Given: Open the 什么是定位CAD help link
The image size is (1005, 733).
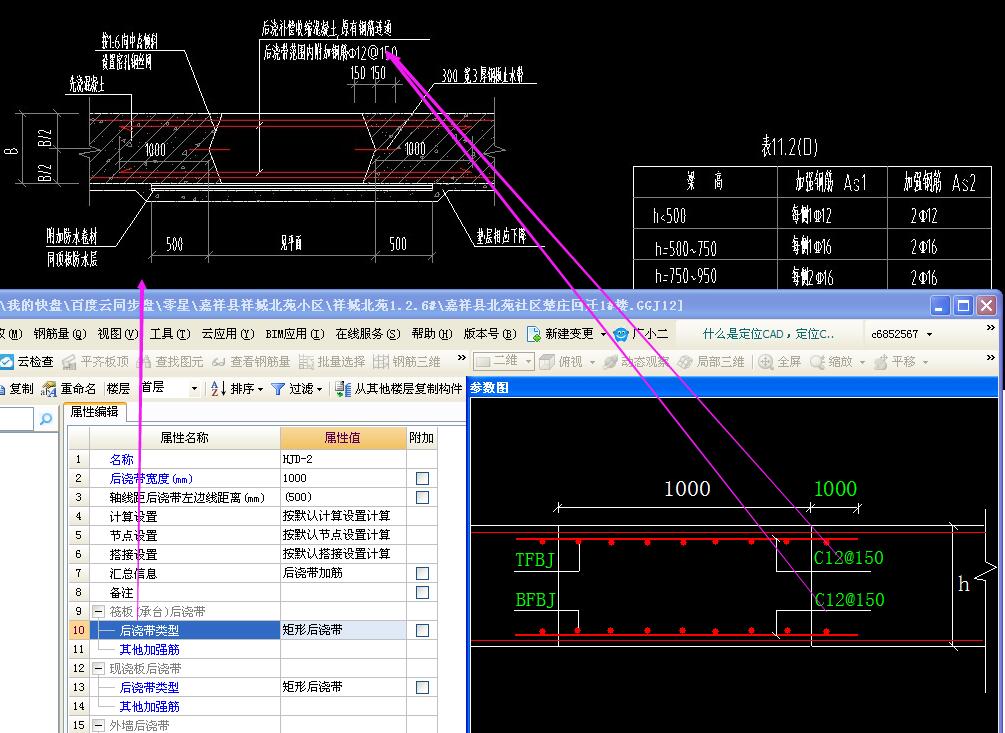Looking at the screenshot, I should tap(768, 334).
